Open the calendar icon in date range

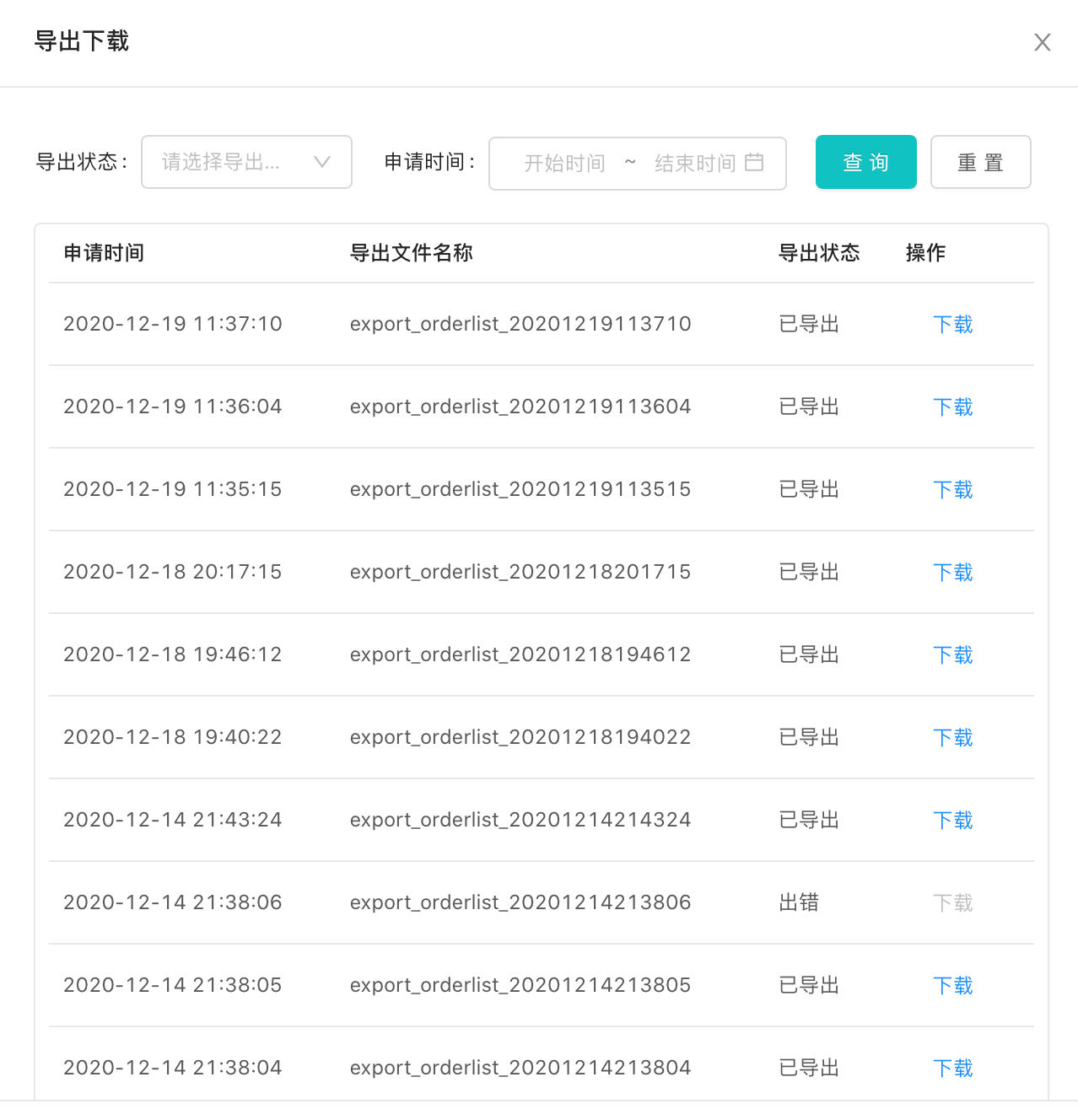click(754, 163)
